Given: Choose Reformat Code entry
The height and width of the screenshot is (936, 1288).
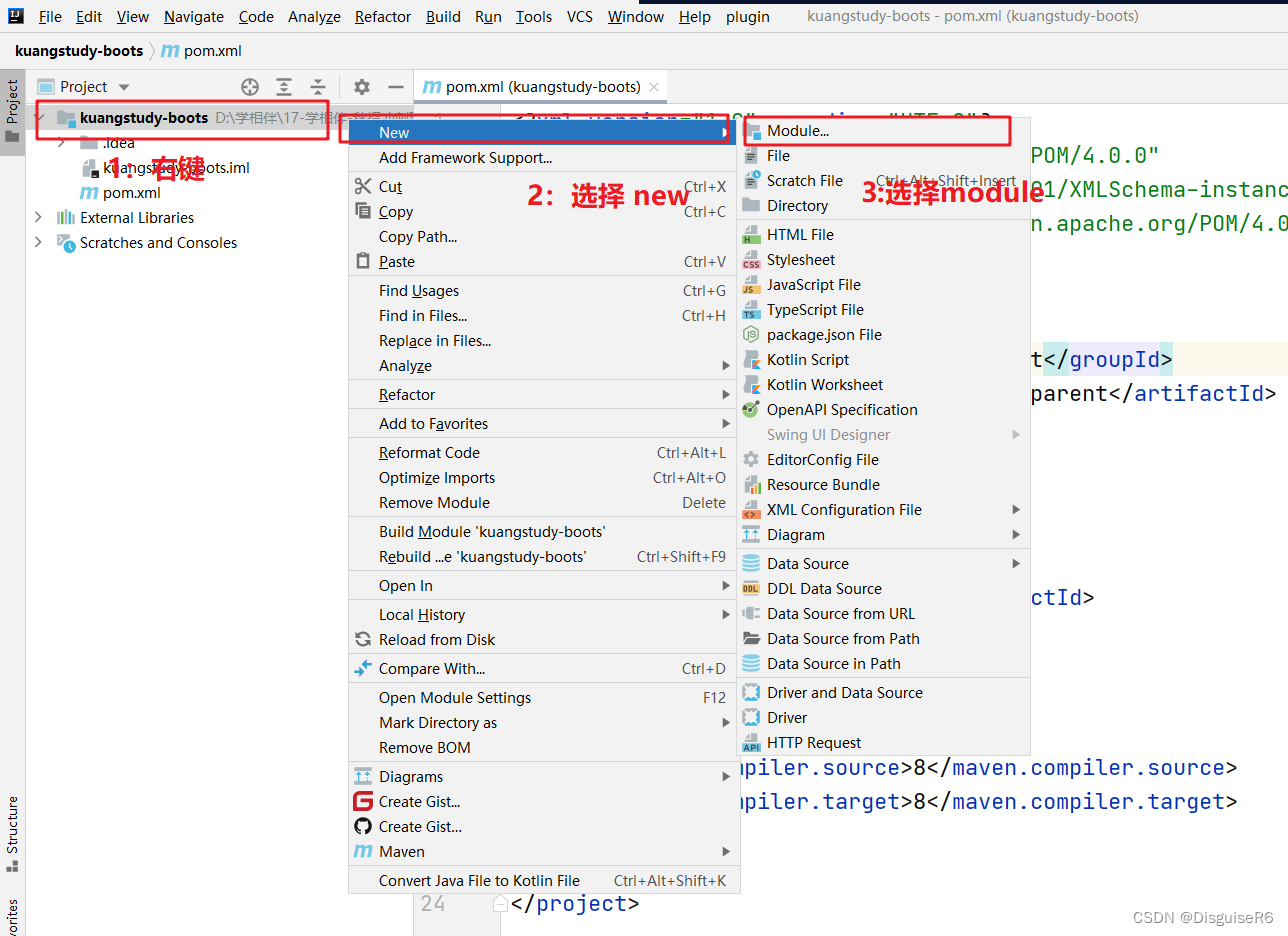Looking at the screenshot, I should [x=544, y=453].
